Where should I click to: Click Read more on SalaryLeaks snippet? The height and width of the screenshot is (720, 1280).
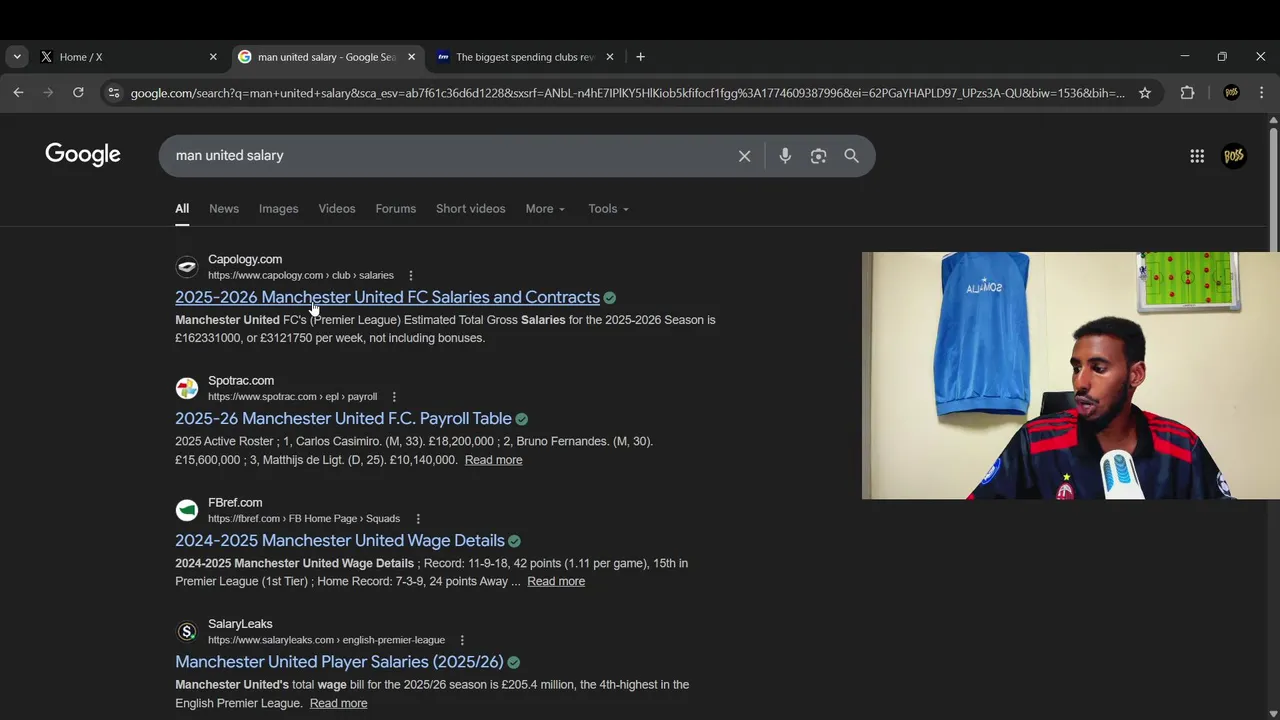click(x=338, y=703)
